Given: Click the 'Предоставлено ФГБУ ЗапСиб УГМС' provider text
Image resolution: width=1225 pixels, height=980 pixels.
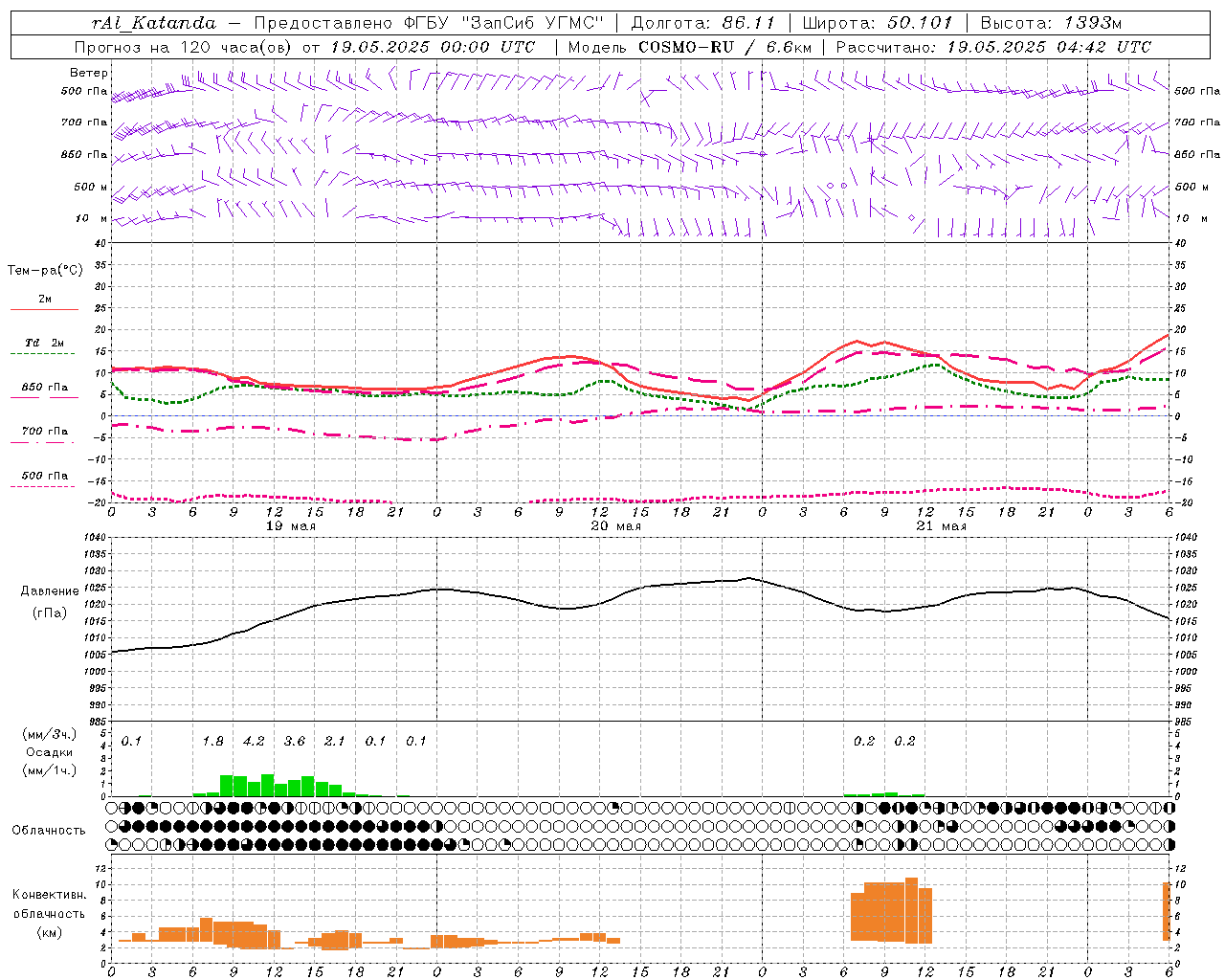Looking at the screenshot, I should (x=431, y=23).
